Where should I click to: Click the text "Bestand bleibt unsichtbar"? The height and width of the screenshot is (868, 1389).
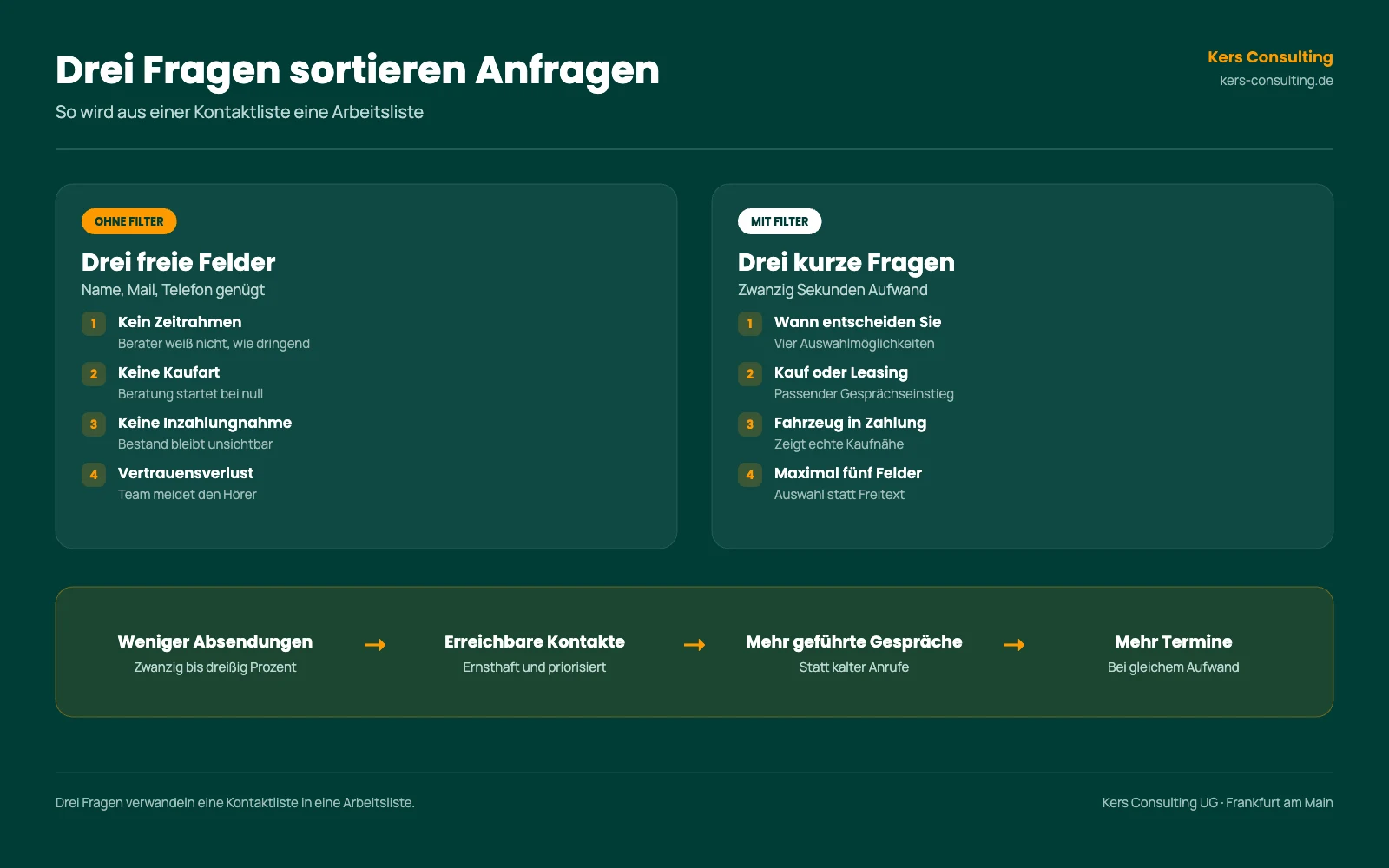195,444
